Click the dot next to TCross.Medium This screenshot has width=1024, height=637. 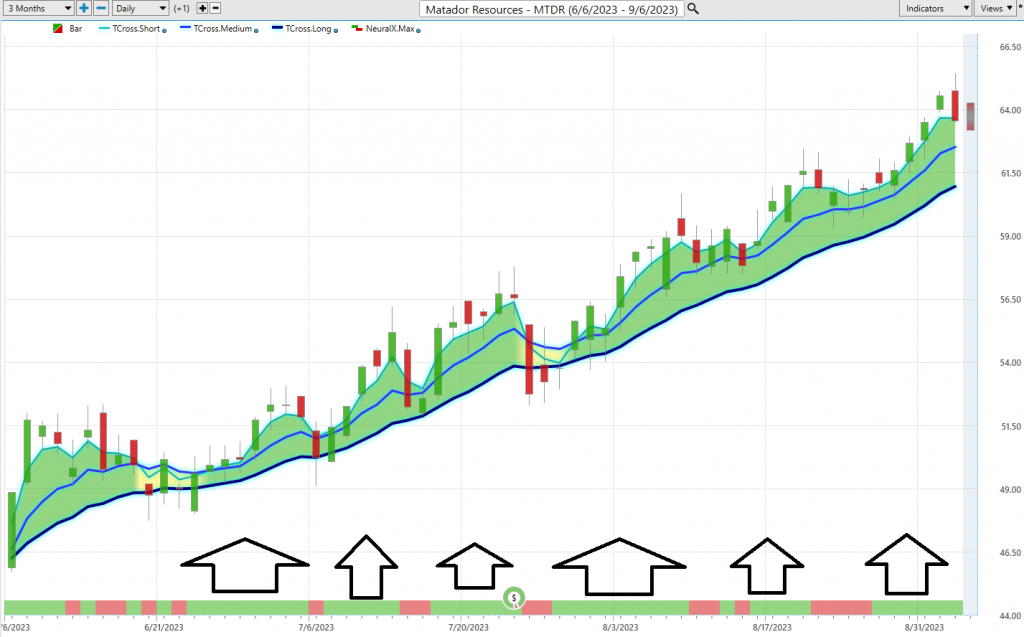256,31
